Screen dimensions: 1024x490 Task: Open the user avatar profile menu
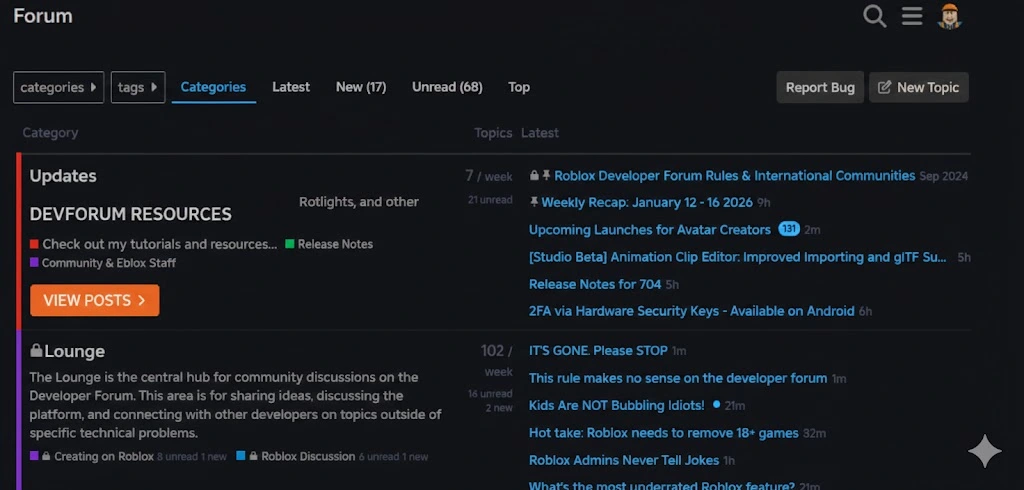click(x=950, y=16)
